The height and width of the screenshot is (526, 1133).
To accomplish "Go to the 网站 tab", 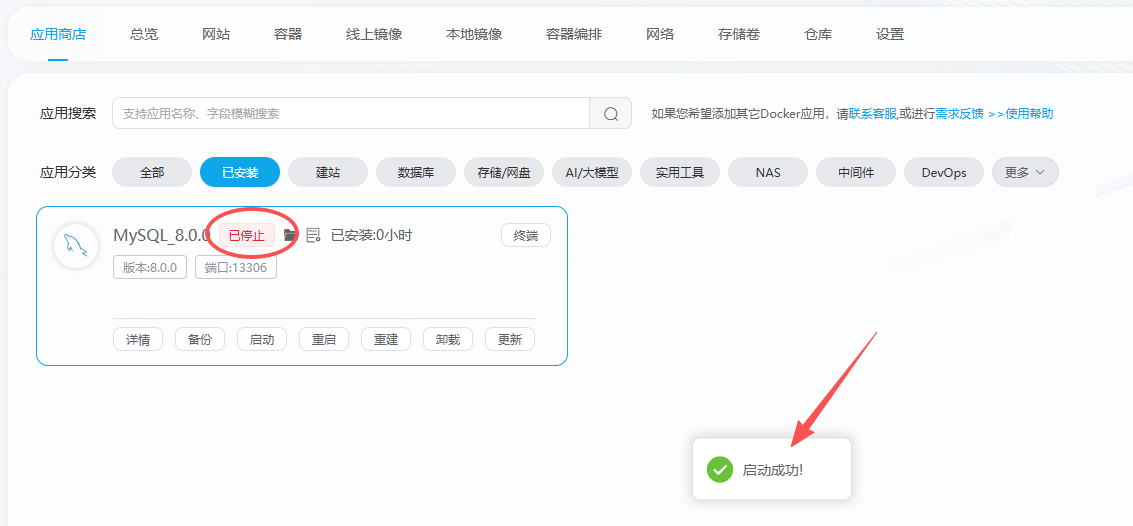I will coord(216,34).
